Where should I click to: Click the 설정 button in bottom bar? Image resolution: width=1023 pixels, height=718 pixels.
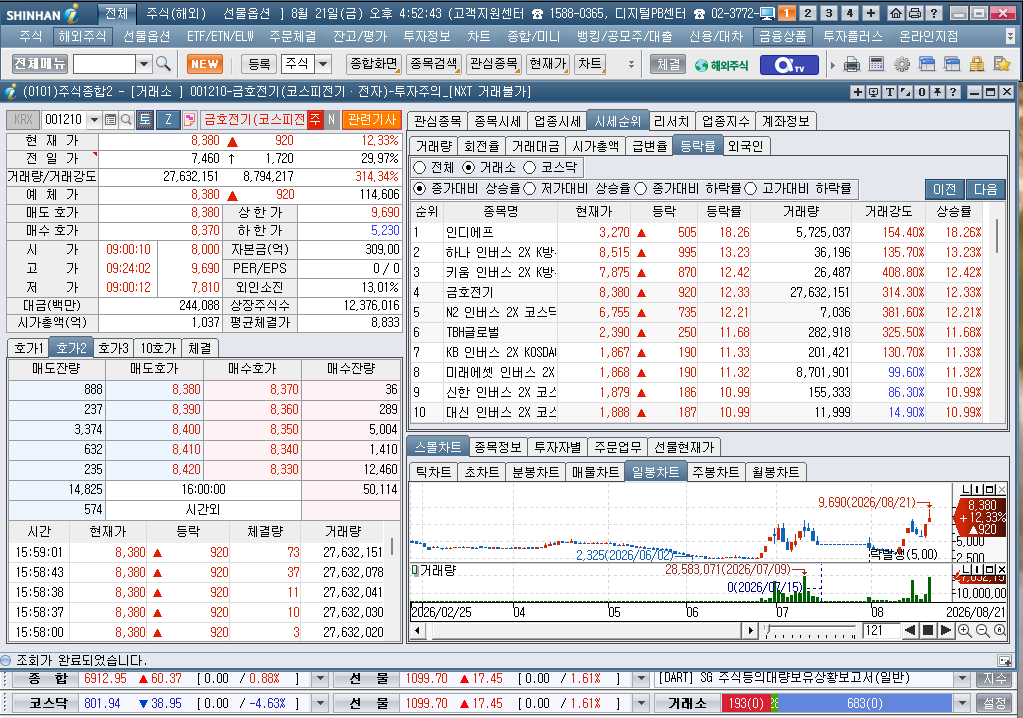pyautogui.click(x=995, y=704)
